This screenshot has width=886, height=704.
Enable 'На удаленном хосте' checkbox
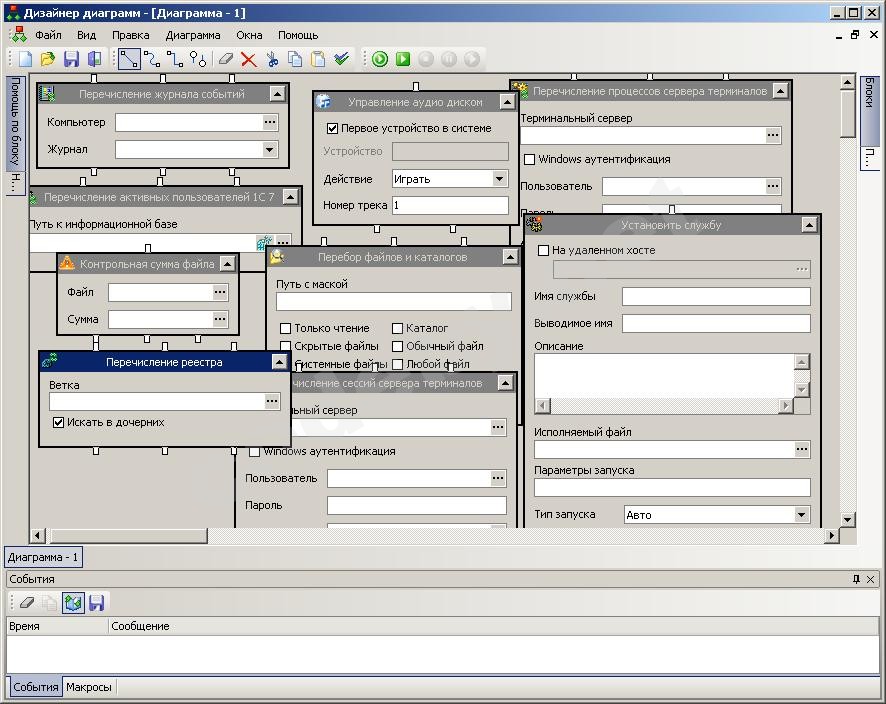click(x=544, y=251)
